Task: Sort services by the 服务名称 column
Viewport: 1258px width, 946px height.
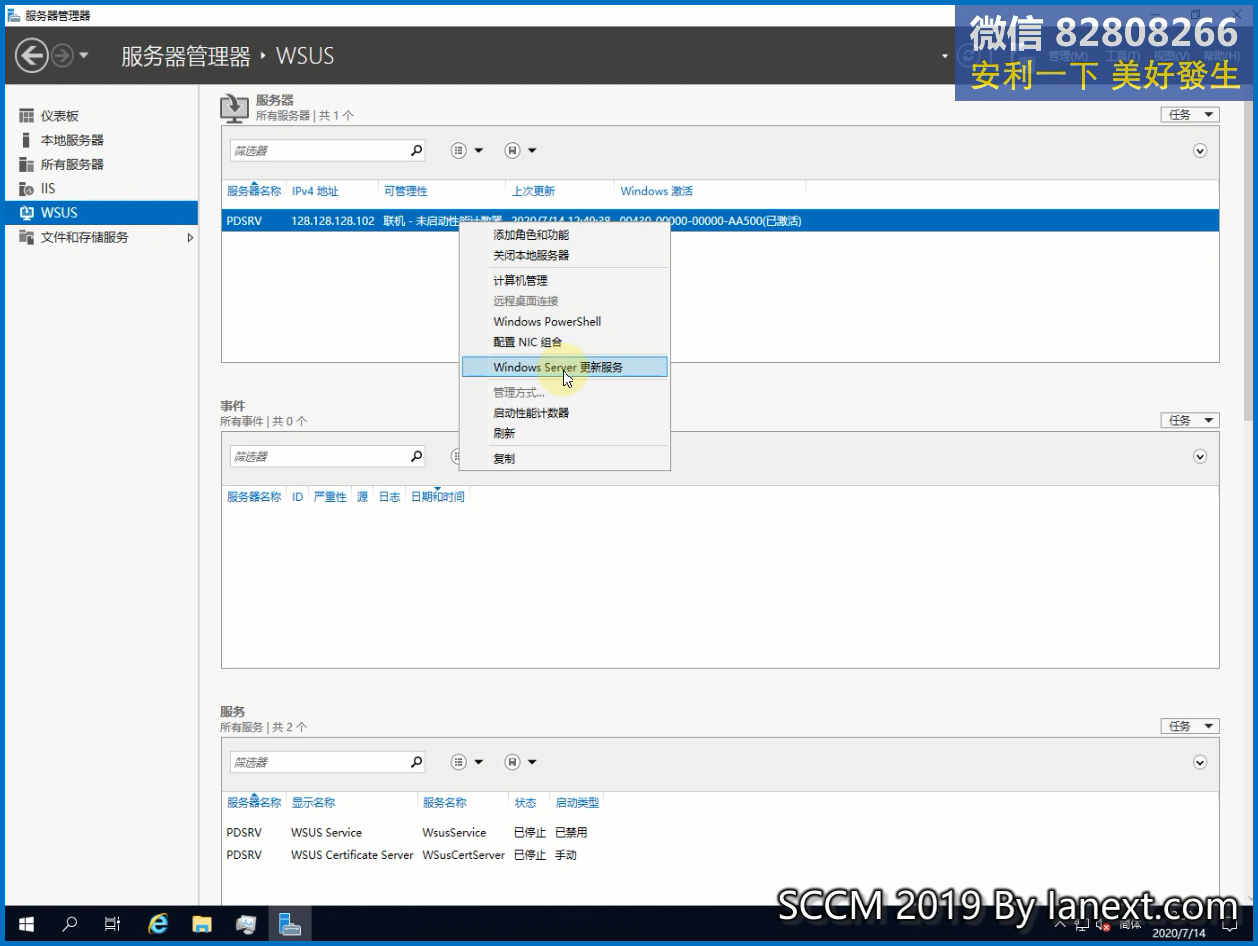Action: tap(445, 803)
